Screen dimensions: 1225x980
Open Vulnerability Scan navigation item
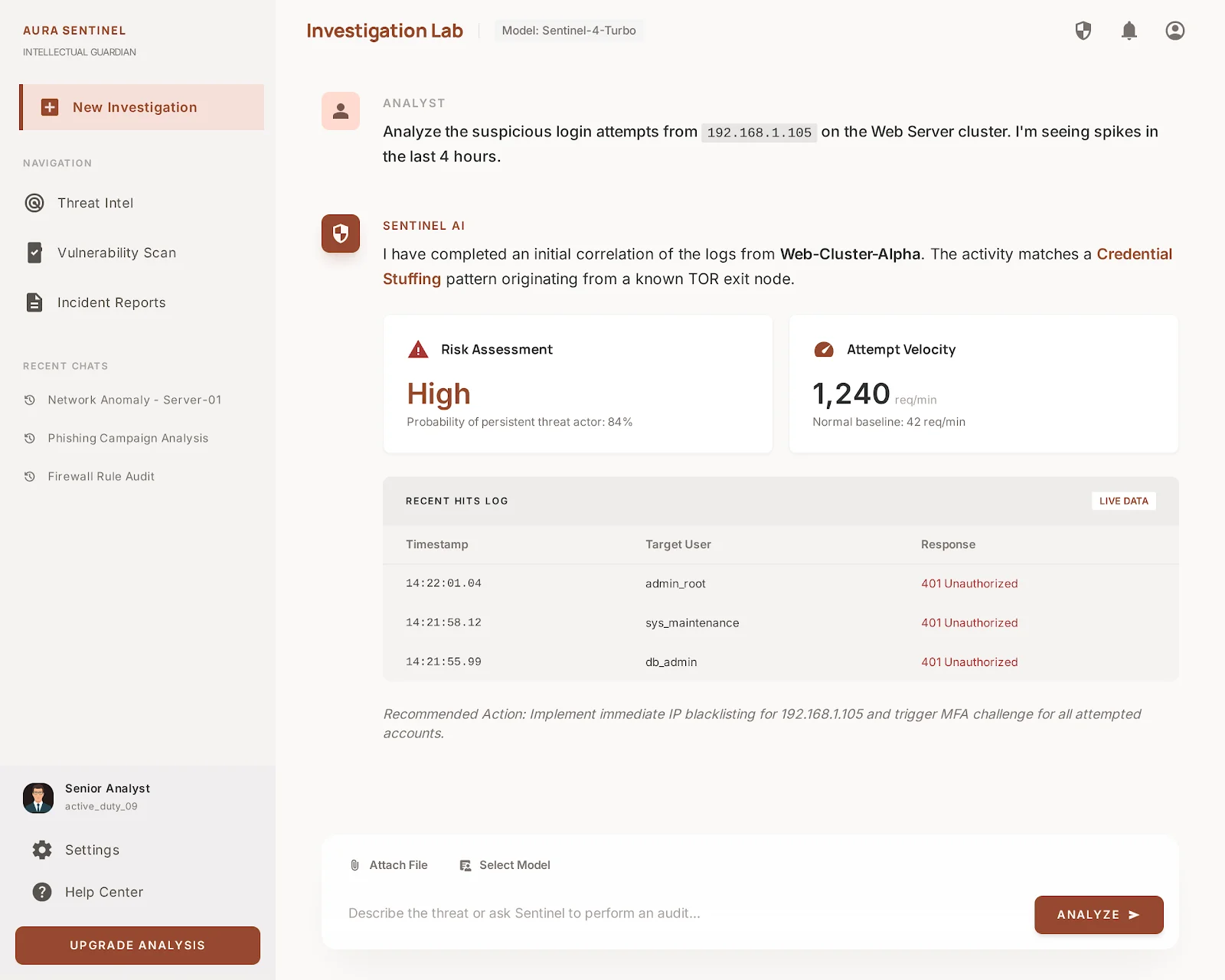[x=116, y=253]
